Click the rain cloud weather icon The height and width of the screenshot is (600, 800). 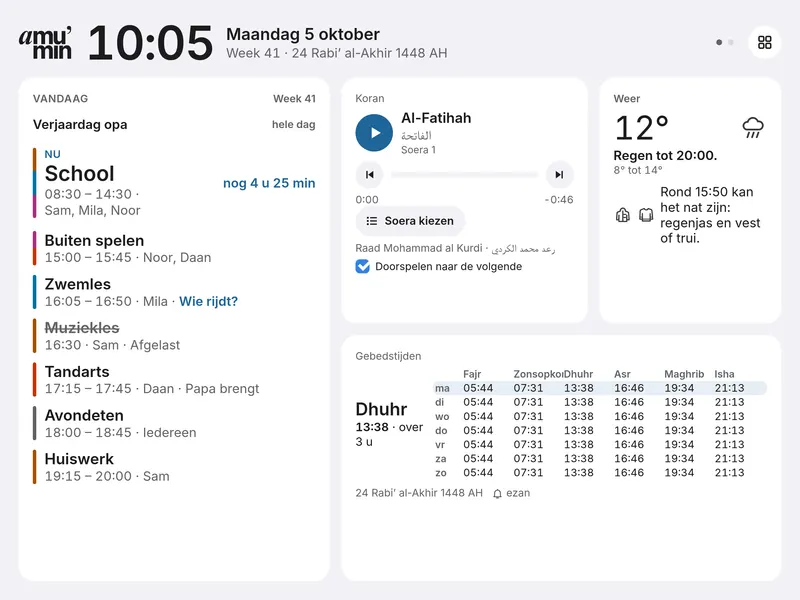click(x=753, y=128)
